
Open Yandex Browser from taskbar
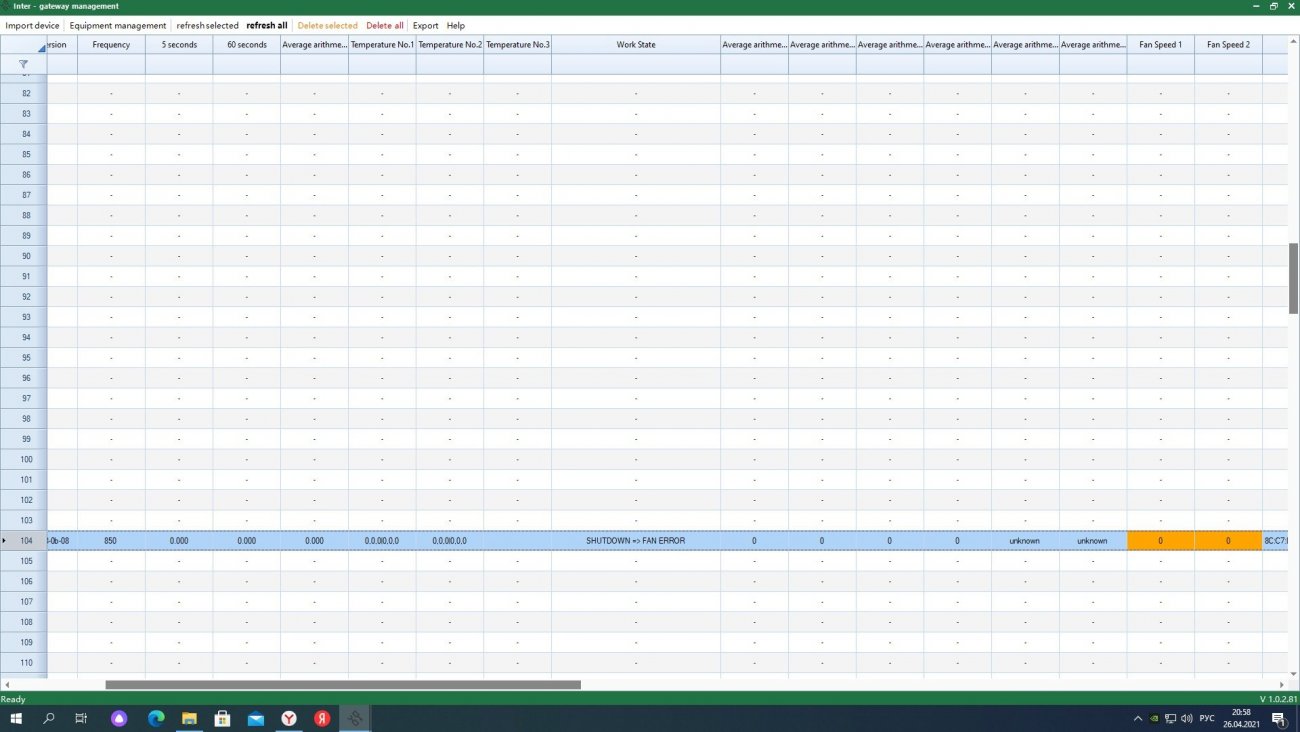(x=288, y=718)
